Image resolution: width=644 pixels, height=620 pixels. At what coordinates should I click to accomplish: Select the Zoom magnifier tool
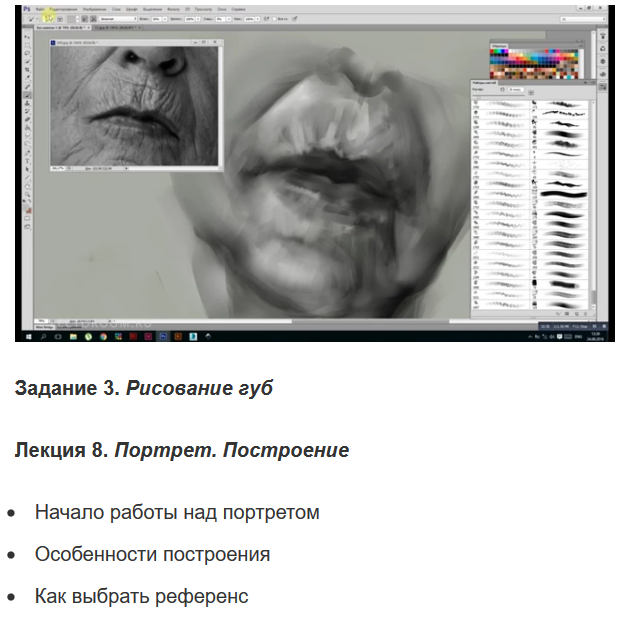27,194
